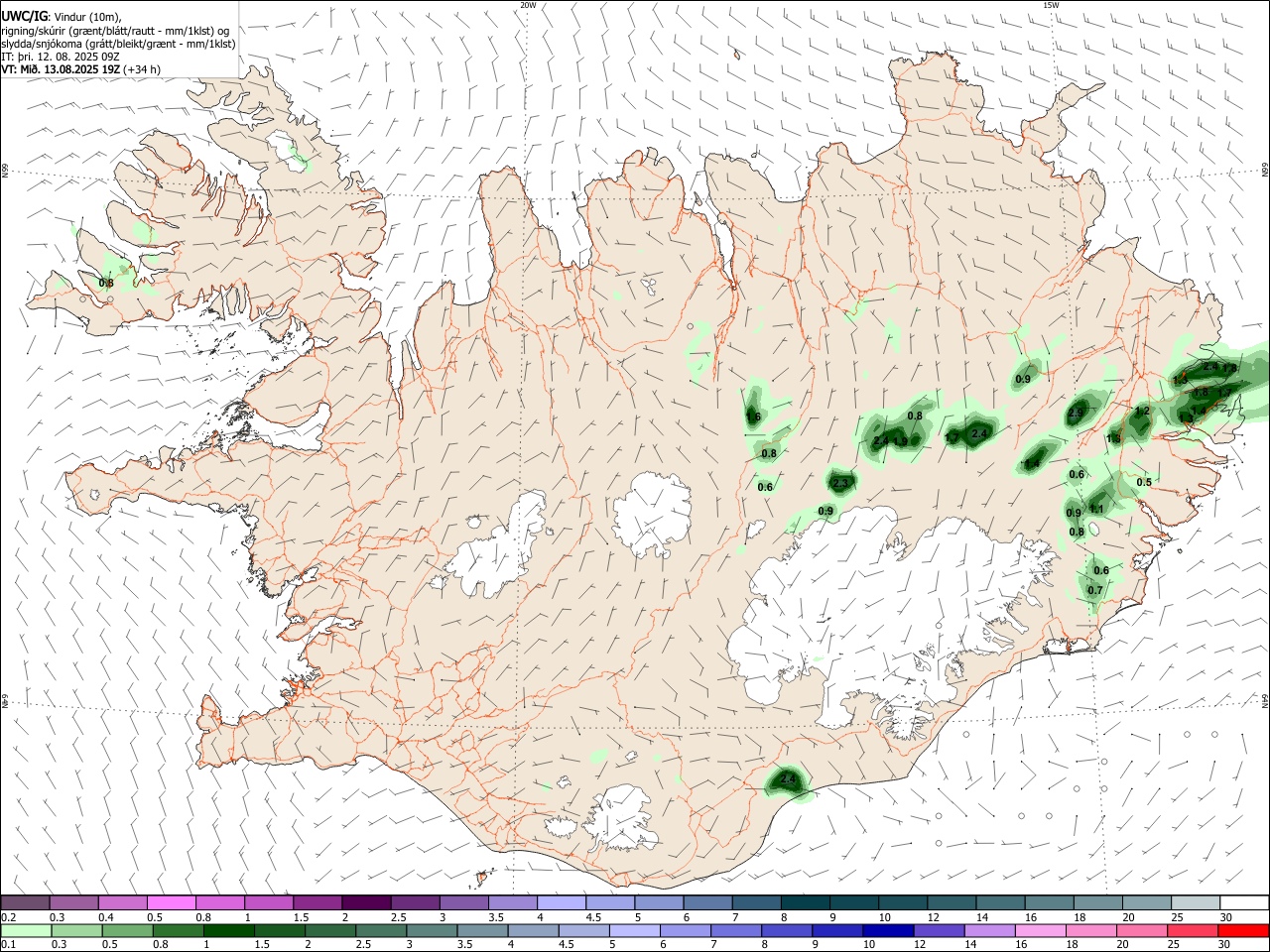The image size is (1270, 952).
Task: Click the 'VT: Mið. 13.08.2025 19Z (+34 h)' line
Action: (80, 69)
